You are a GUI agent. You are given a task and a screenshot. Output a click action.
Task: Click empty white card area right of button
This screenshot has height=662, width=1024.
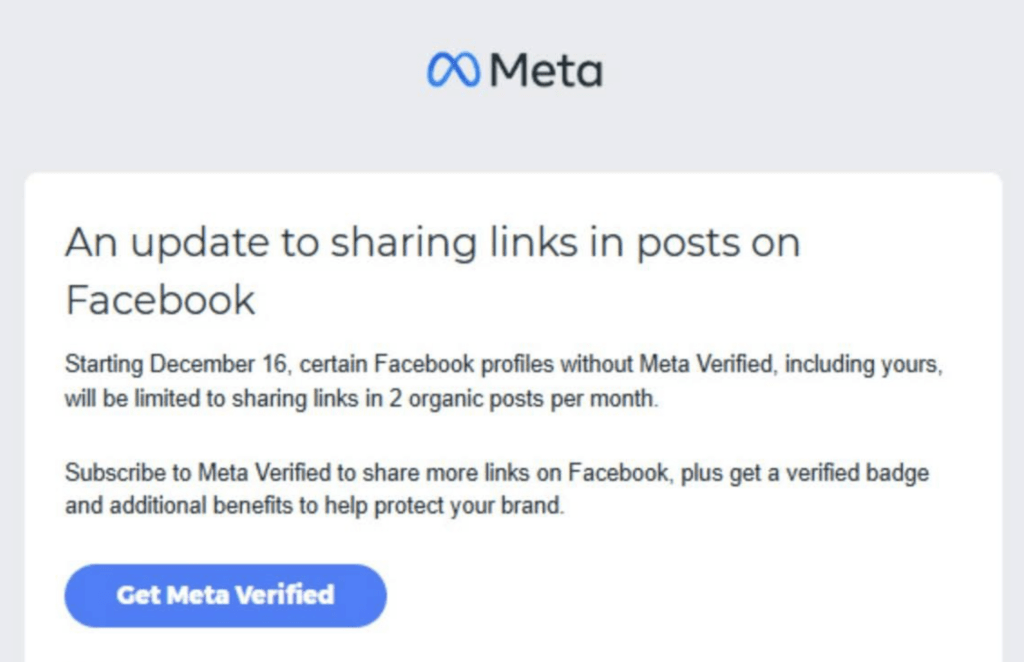click(700, 596)
